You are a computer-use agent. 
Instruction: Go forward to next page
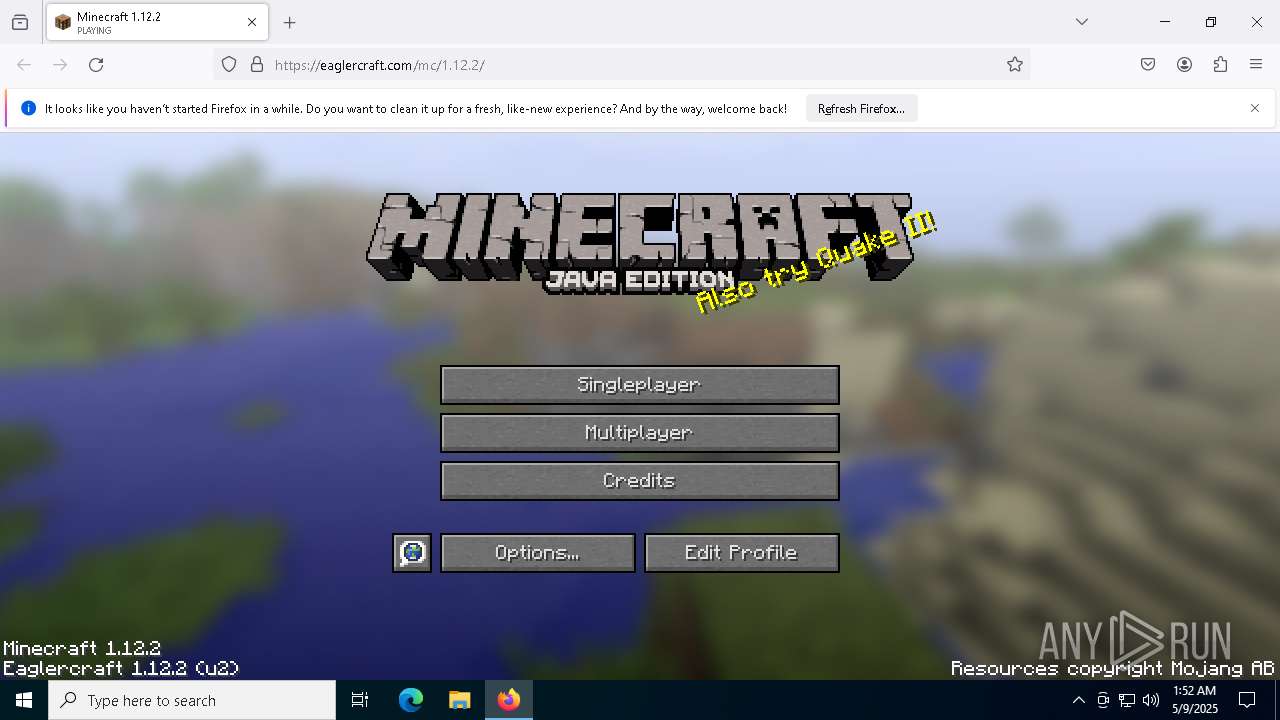[x=60, y=65]
